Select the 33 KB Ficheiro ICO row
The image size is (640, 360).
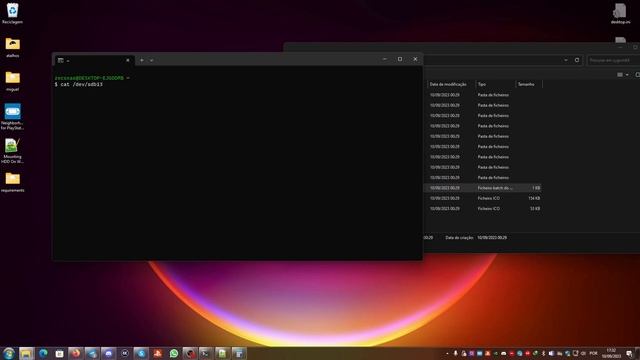coord(483,209)
